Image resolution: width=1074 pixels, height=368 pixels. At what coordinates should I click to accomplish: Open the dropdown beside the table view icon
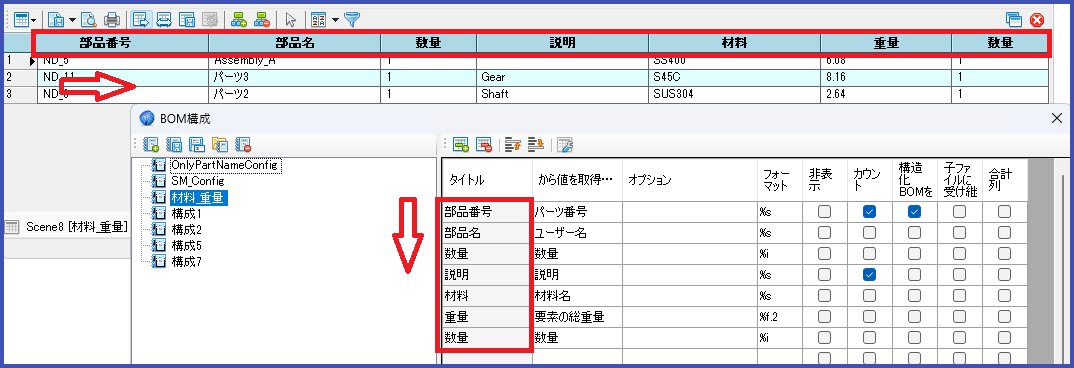(x=34, y=21)
